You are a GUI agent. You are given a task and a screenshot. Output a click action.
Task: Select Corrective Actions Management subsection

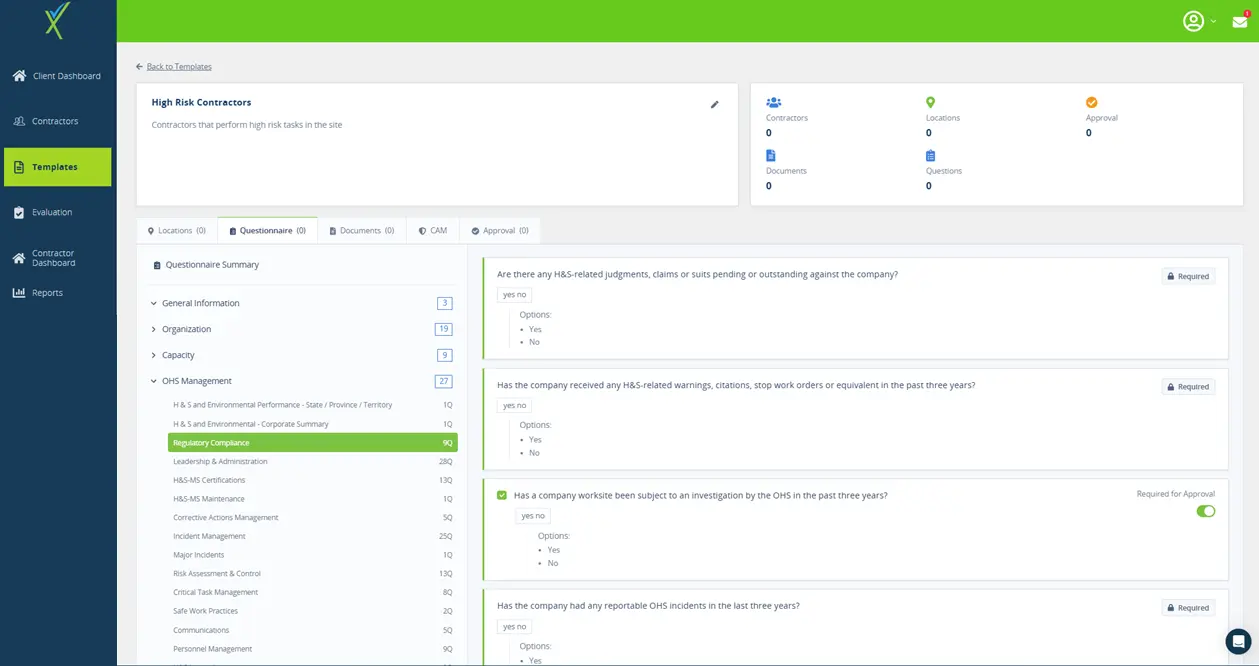click(312, 518)
